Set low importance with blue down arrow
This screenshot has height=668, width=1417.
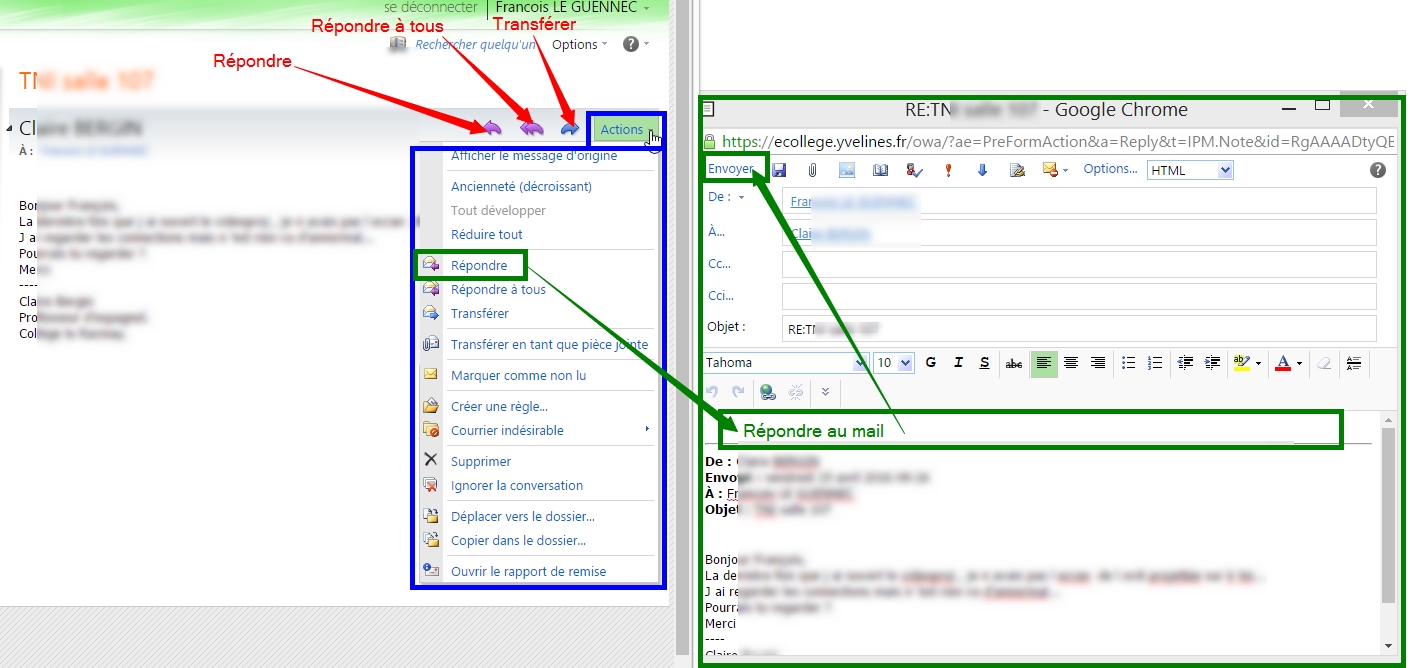pyautogui.click(x=982, y=170)
